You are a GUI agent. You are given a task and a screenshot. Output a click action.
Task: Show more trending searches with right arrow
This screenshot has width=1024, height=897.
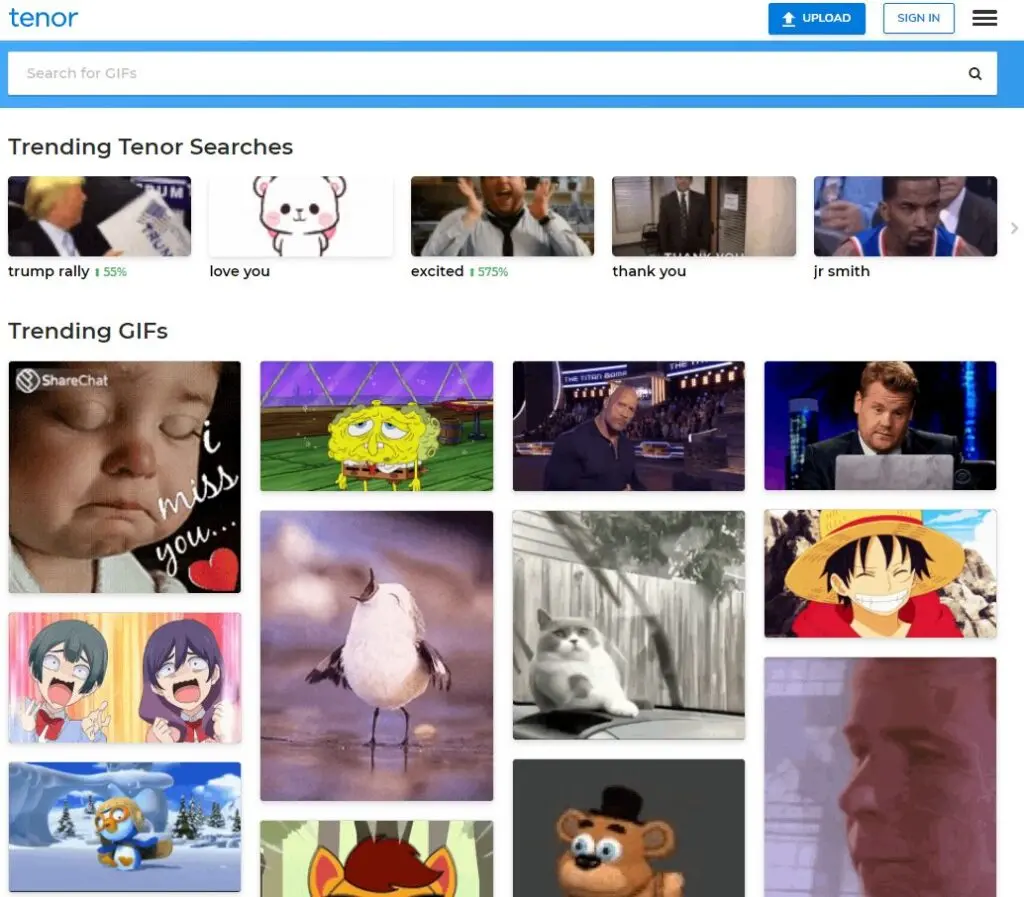(x=1014, y=228)
